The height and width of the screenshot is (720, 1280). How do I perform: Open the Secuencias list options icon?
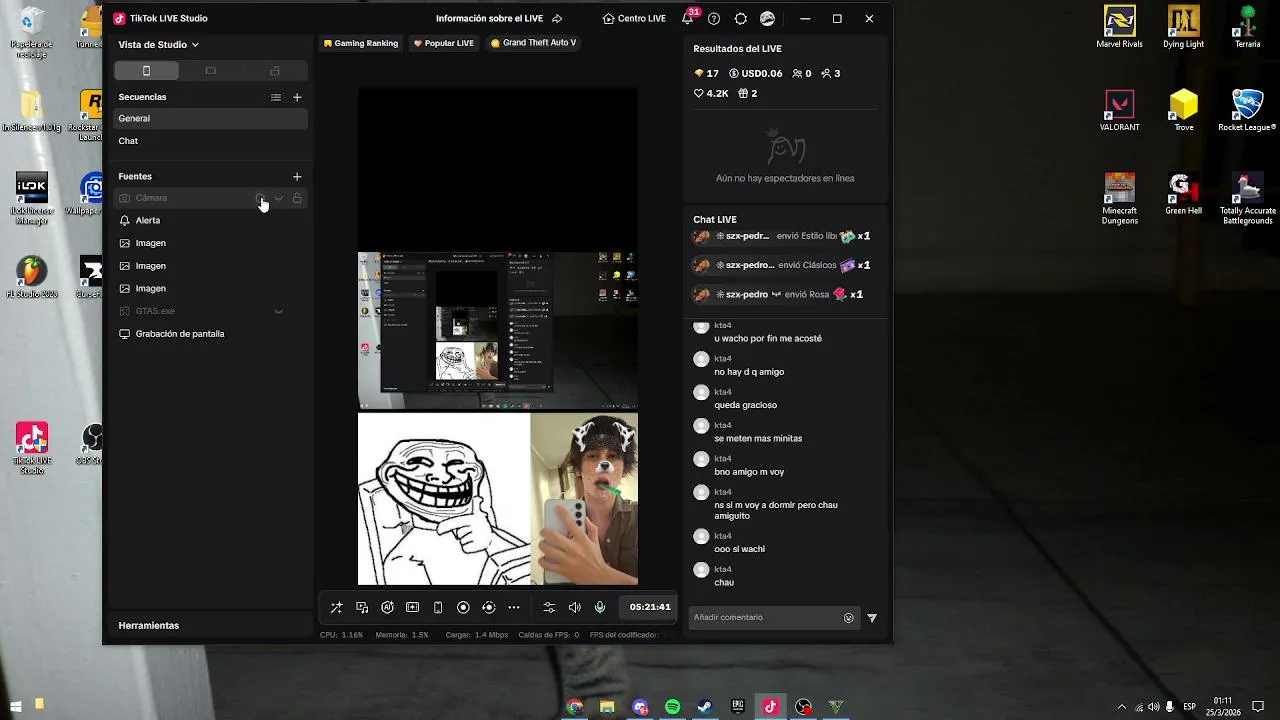[276, 97]
